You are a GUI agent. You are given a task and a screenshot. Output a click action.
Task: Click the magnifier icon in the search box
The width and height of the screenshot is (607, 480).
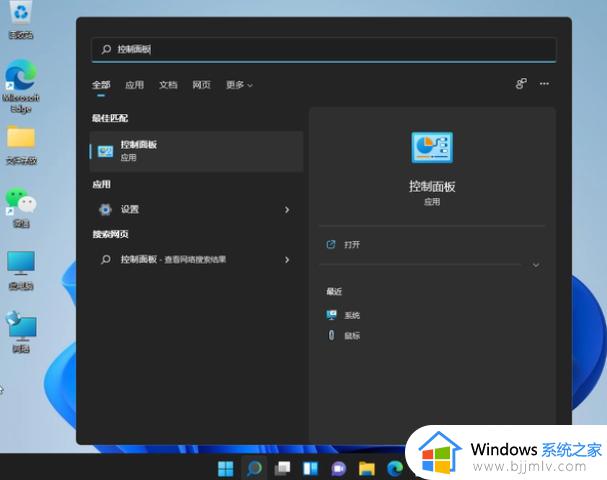coord(106,49)
